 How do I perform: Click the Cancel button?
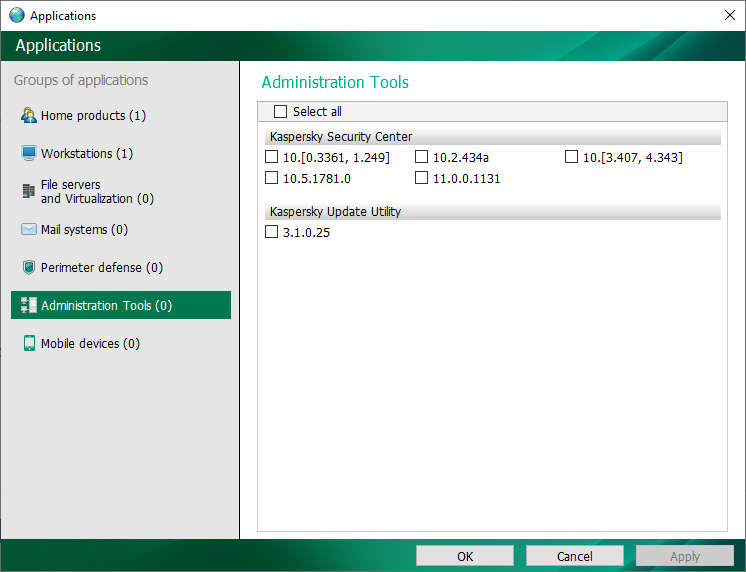575,556
